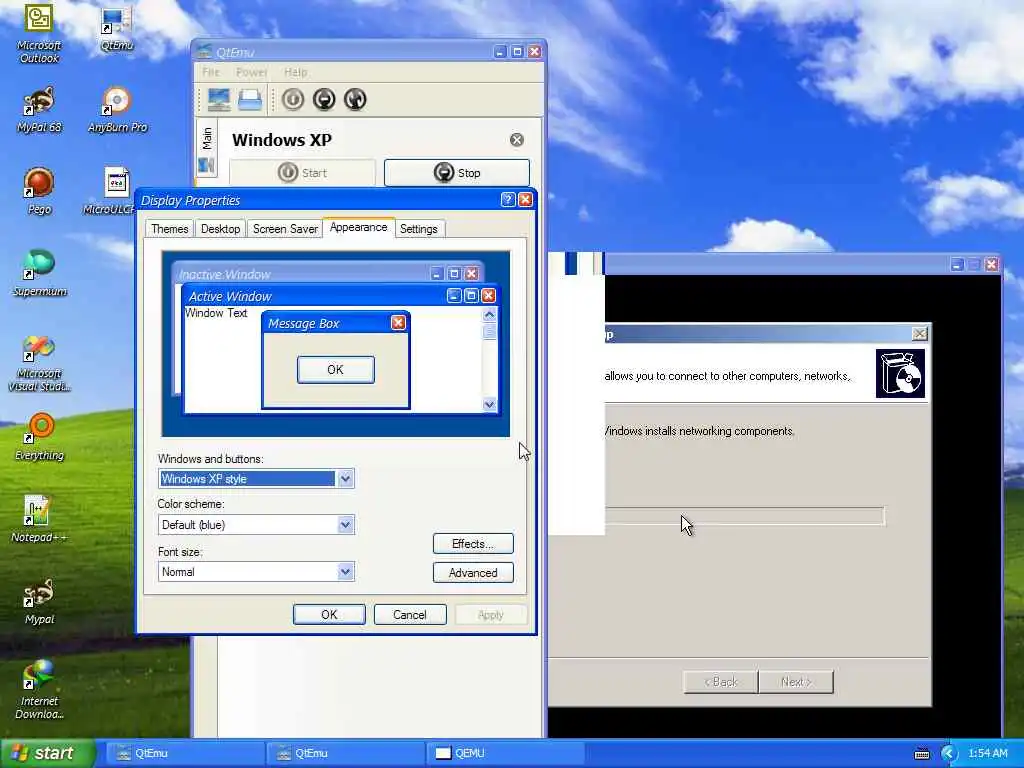Open Internet Download Manager icon

coord(39,690)
